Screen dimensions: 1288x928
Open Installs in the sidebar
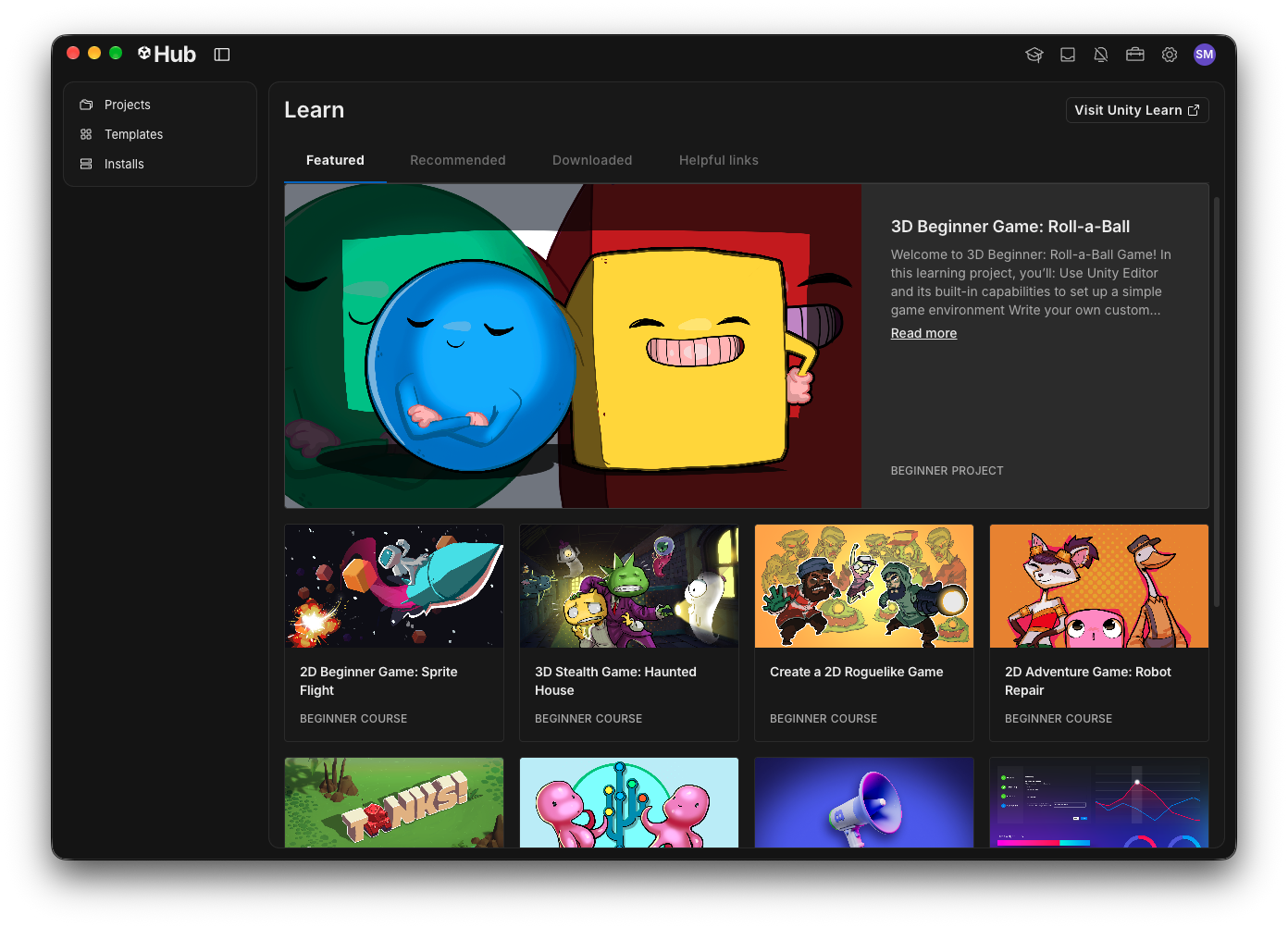(x=160, y=164)
